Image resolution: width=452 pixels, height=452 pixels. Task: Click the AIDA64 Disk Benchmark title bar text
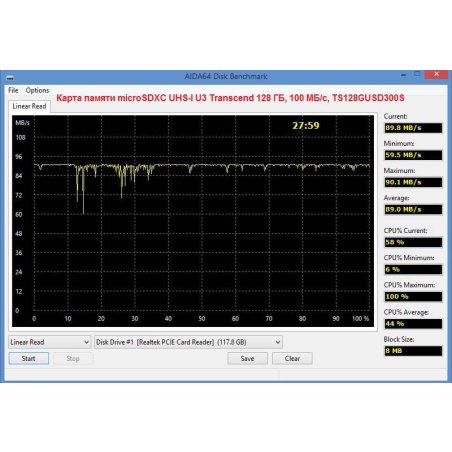coord(226,76)
